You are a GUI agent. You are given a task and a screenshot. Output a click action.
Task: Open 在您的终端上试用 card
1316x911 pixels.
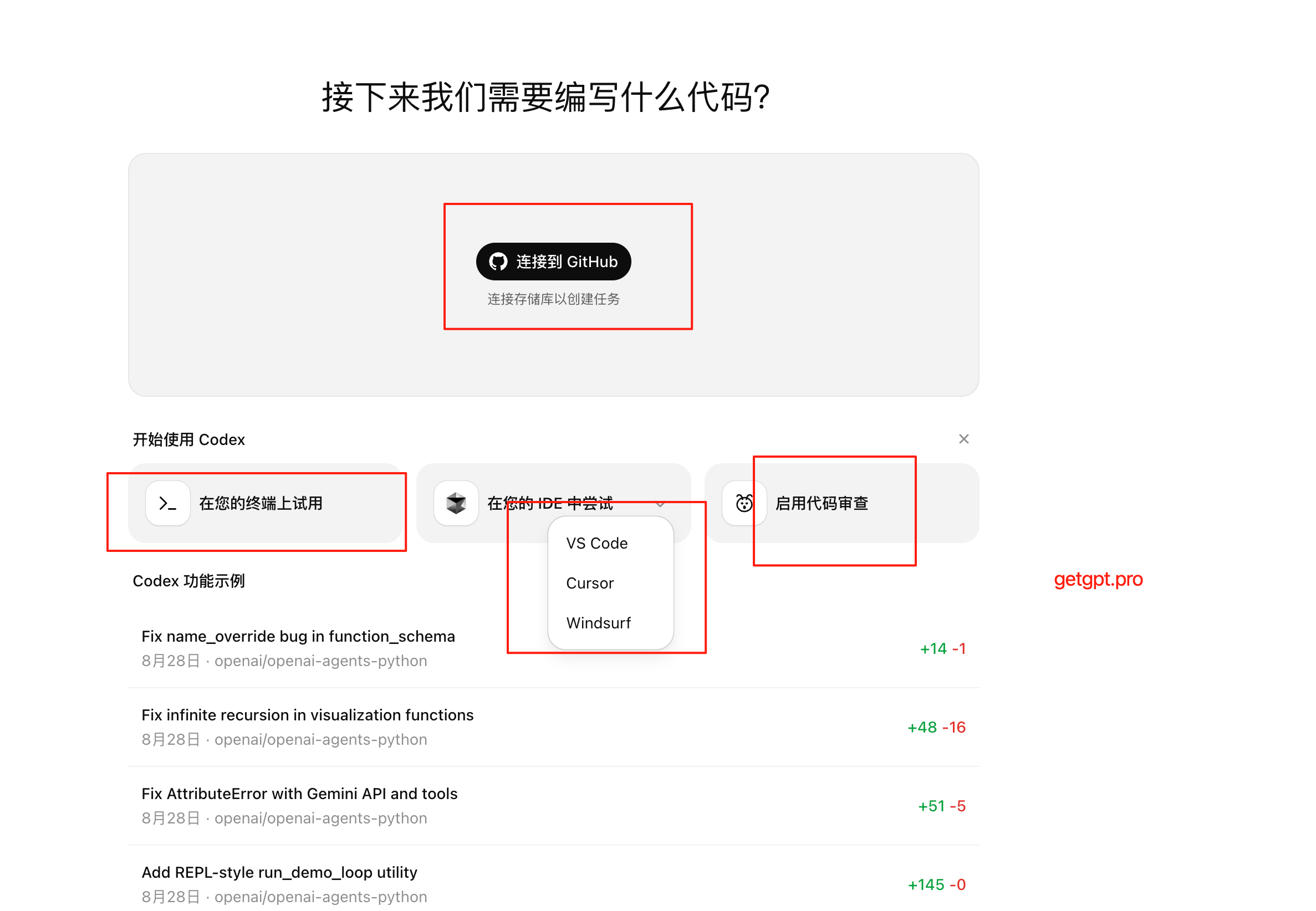(265, 503)
